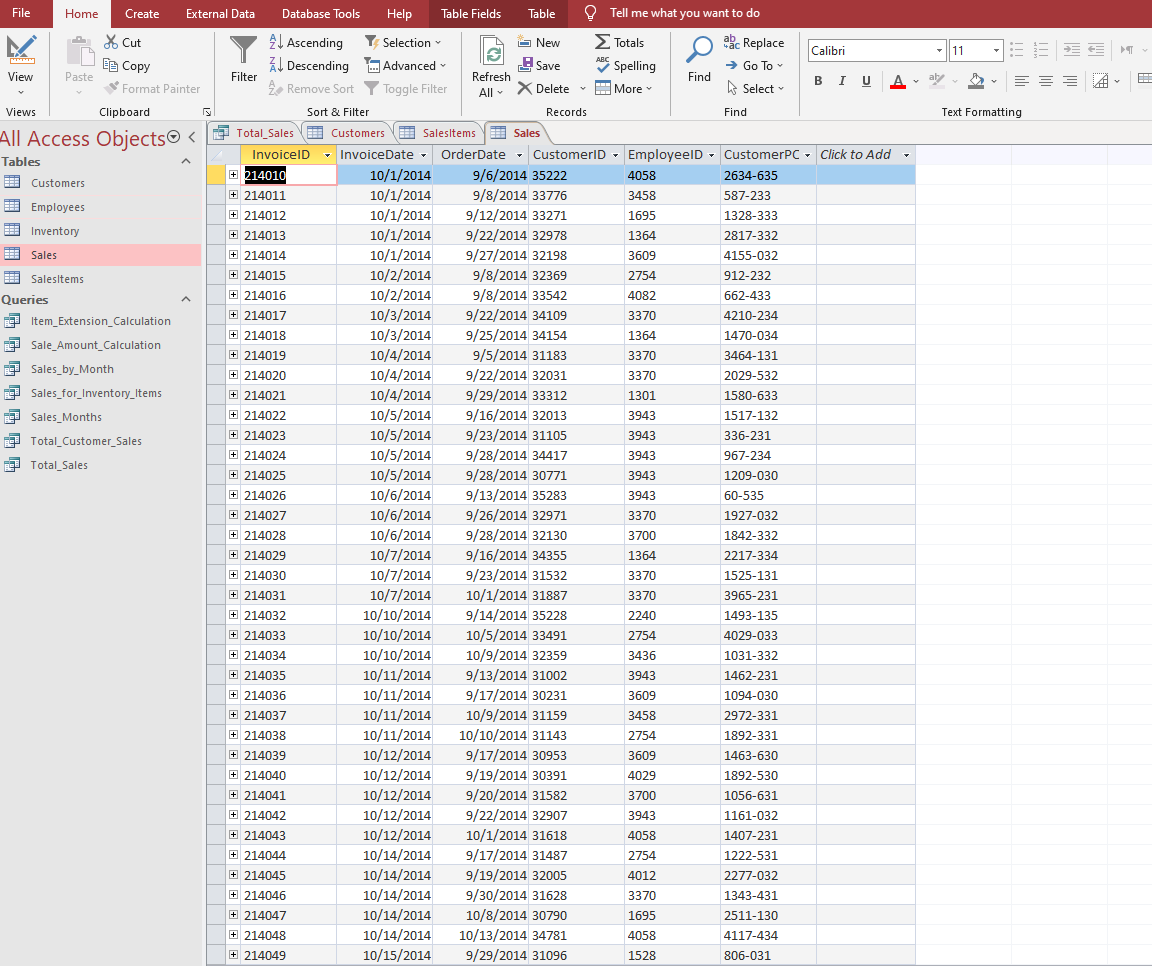Screen dimensions: 1152x966
Task: Click Tell me what you want to do
Action: point(684,14)
